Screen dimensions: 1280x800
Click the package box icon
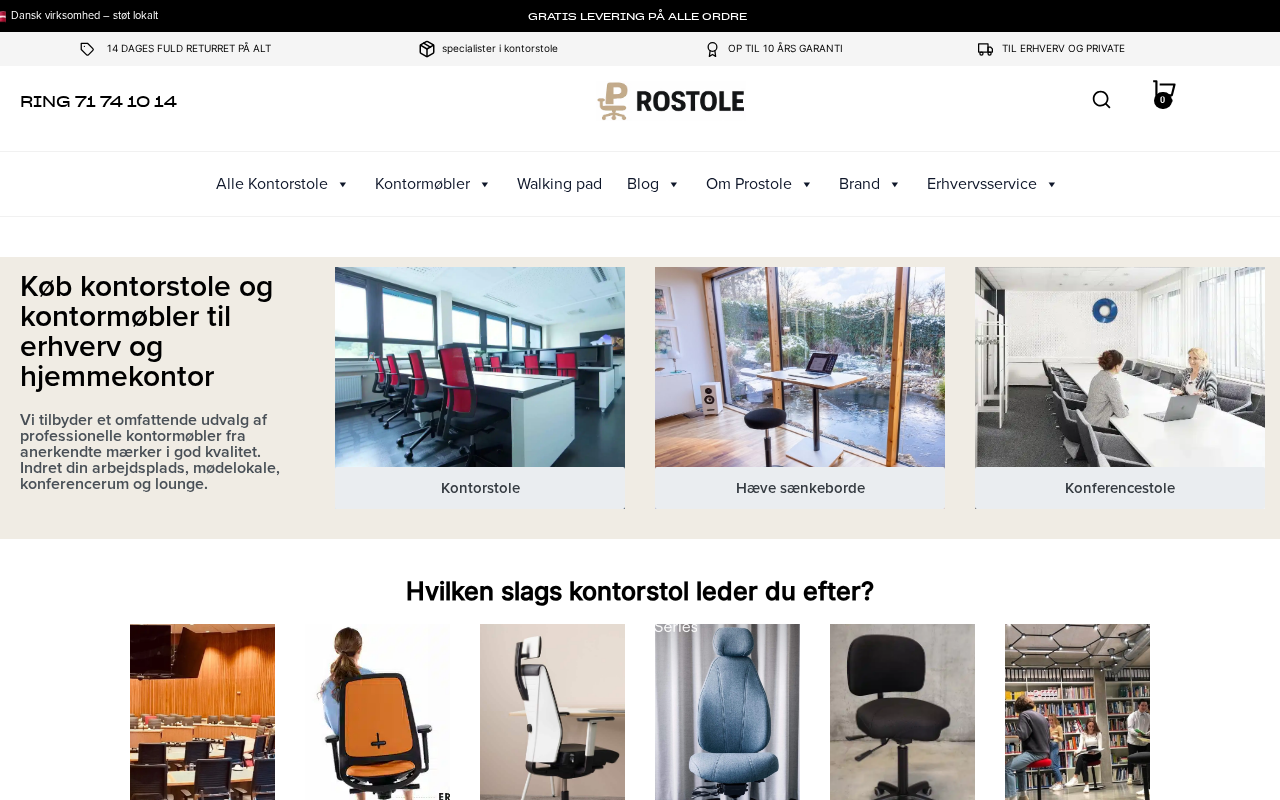point(427,49)
